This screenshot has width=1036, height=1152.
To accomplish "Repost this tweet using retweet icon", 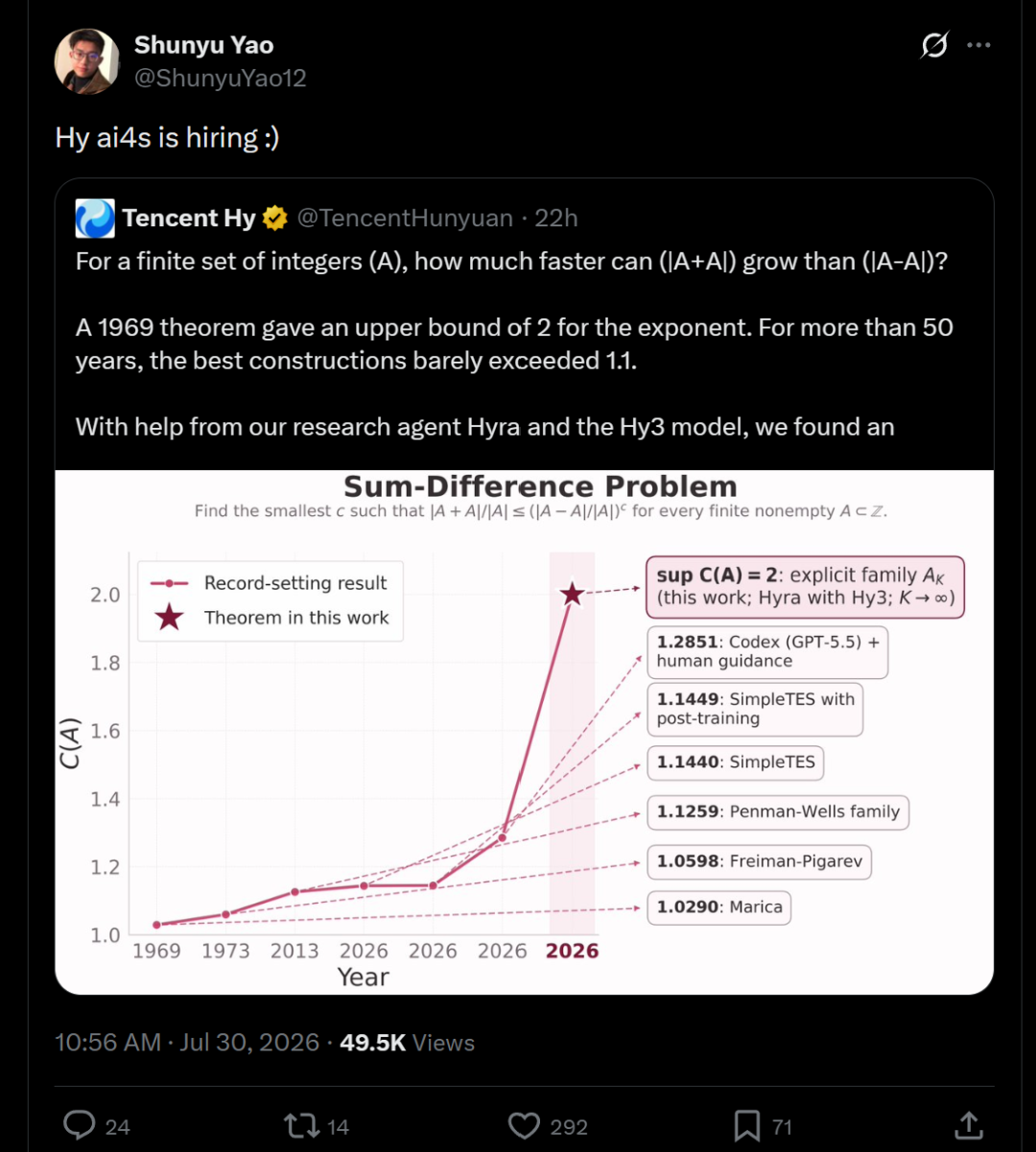I will pyautogui.click(x=302, y=1125).
